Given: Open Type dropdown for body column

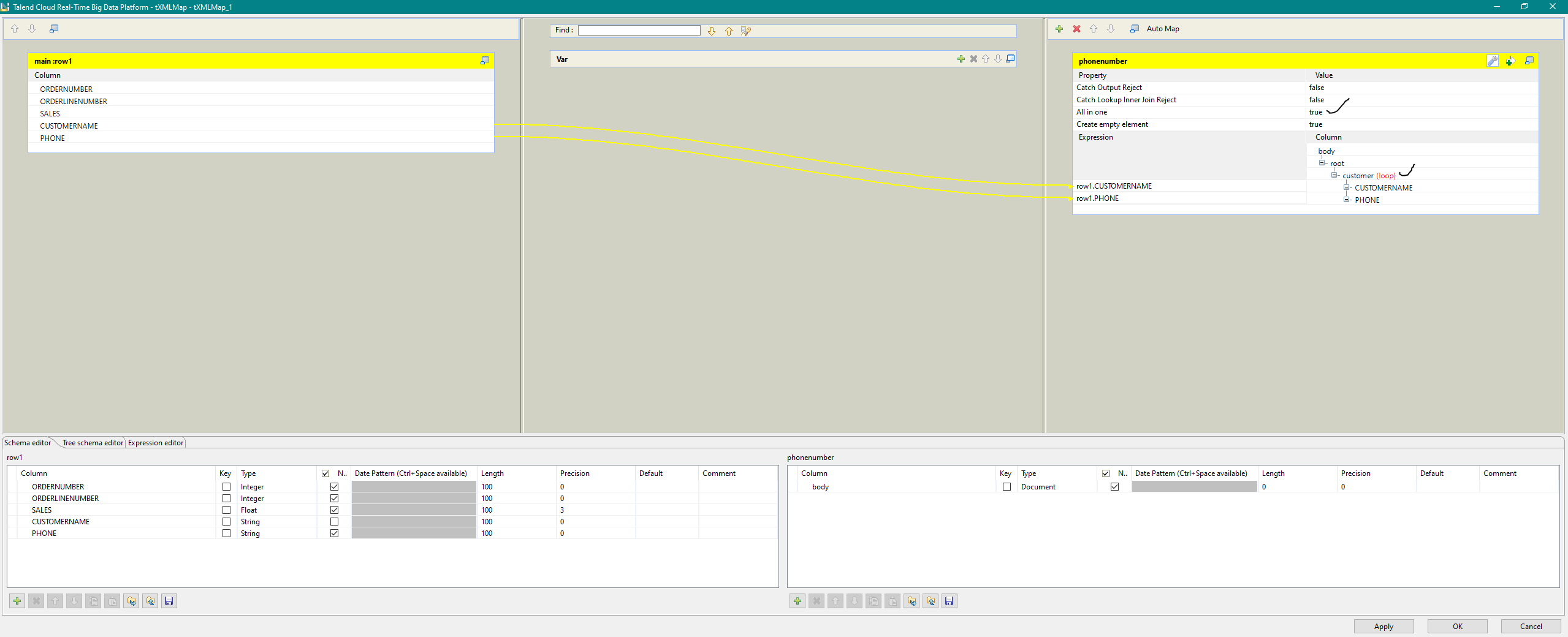Looking at the screenshot, I should pos(1057,487).
